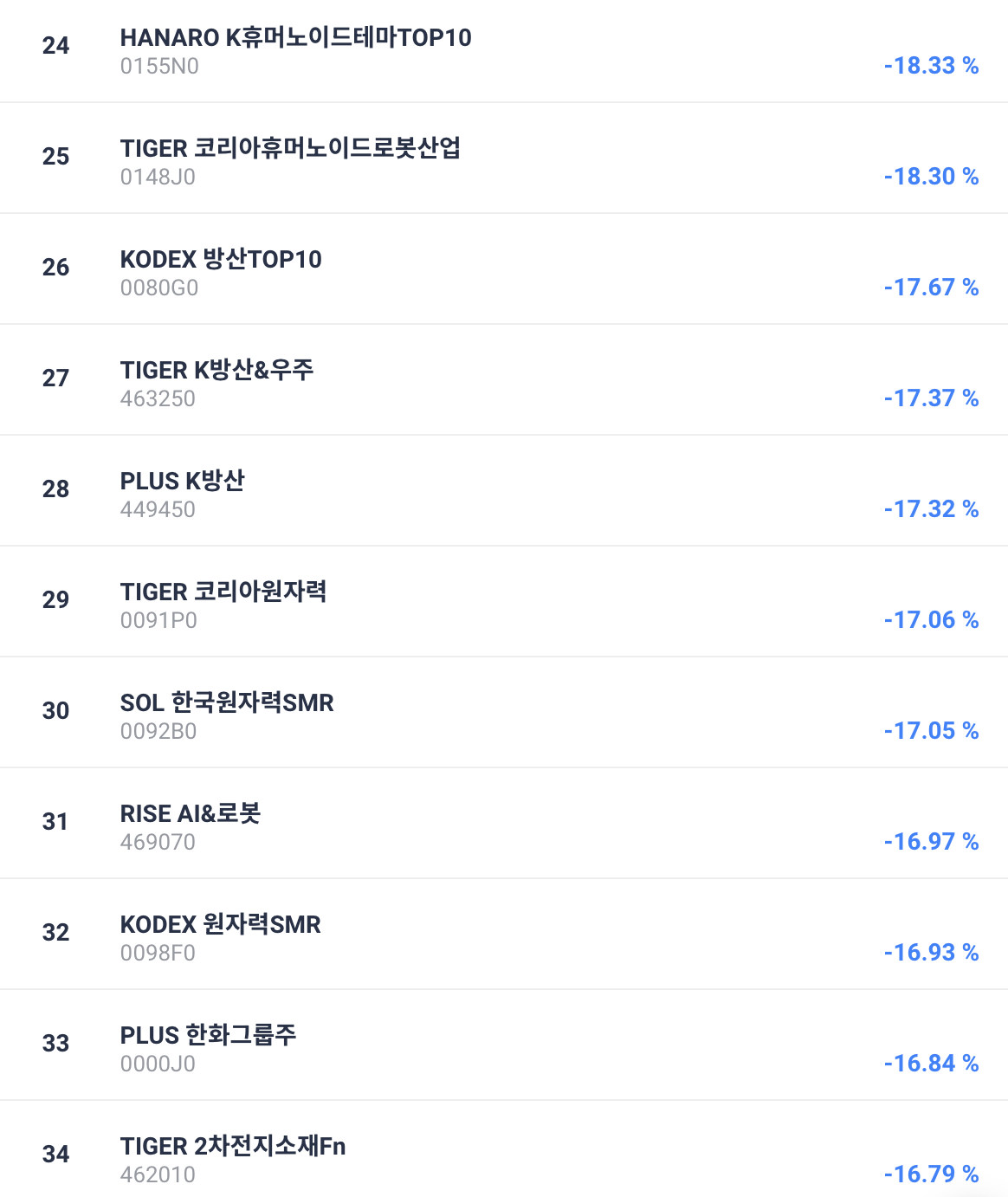
Task: Open HANARO K휴머노이드테마TOP10 ETF
Action: point(295,38)
